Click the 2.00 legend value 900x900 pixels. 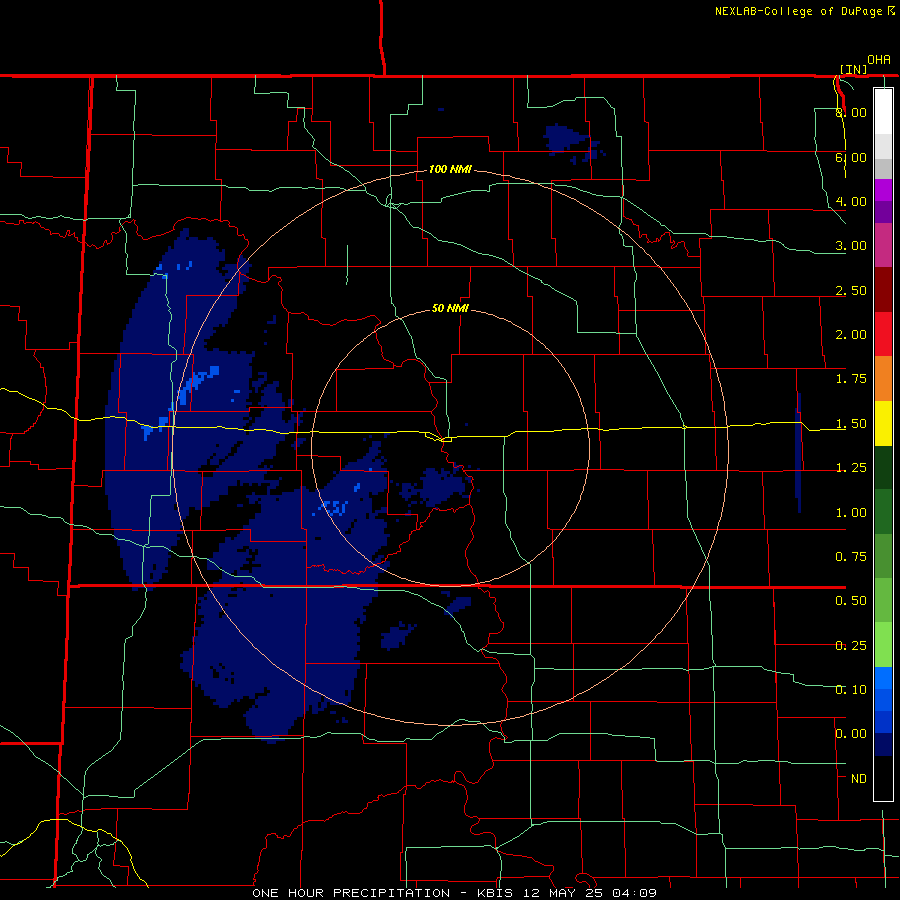851,335
